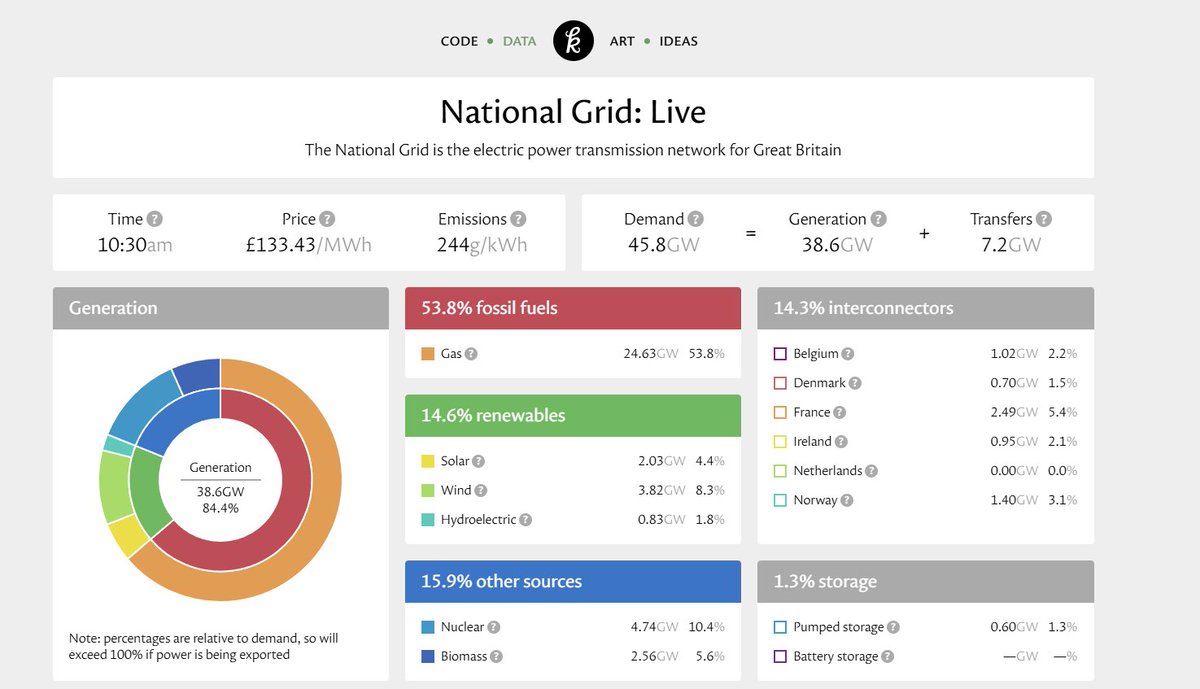The width and height of the screenshot is (1200, 689).
Task: Click the 24.63GW gas value
Action: pyautogui.click(x=653, y=354)
